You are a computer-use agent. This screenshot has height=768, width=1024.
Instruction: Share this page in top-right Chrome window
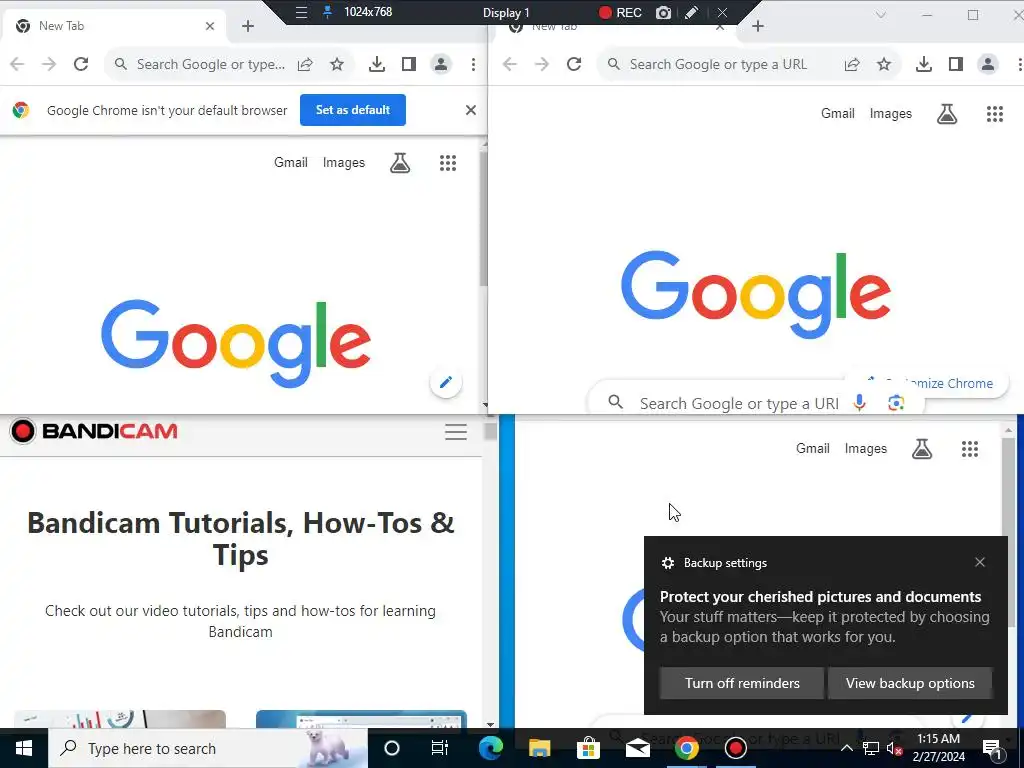coord(852,64)
